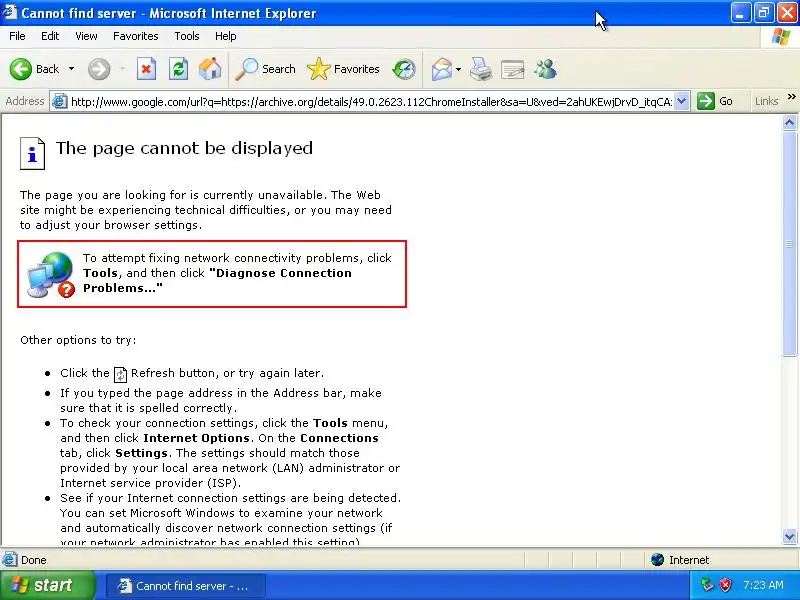Click the Refresh toolbar icon
Viewport: 800px width, 600px height.
click(179, 69)
